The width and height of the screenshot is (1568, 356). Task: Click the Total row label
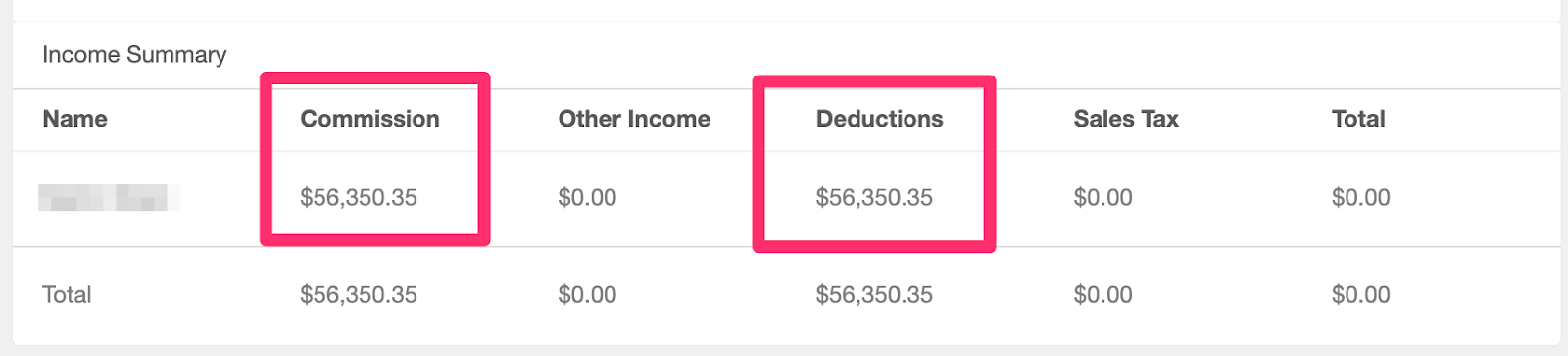click(x=67, y=294)
